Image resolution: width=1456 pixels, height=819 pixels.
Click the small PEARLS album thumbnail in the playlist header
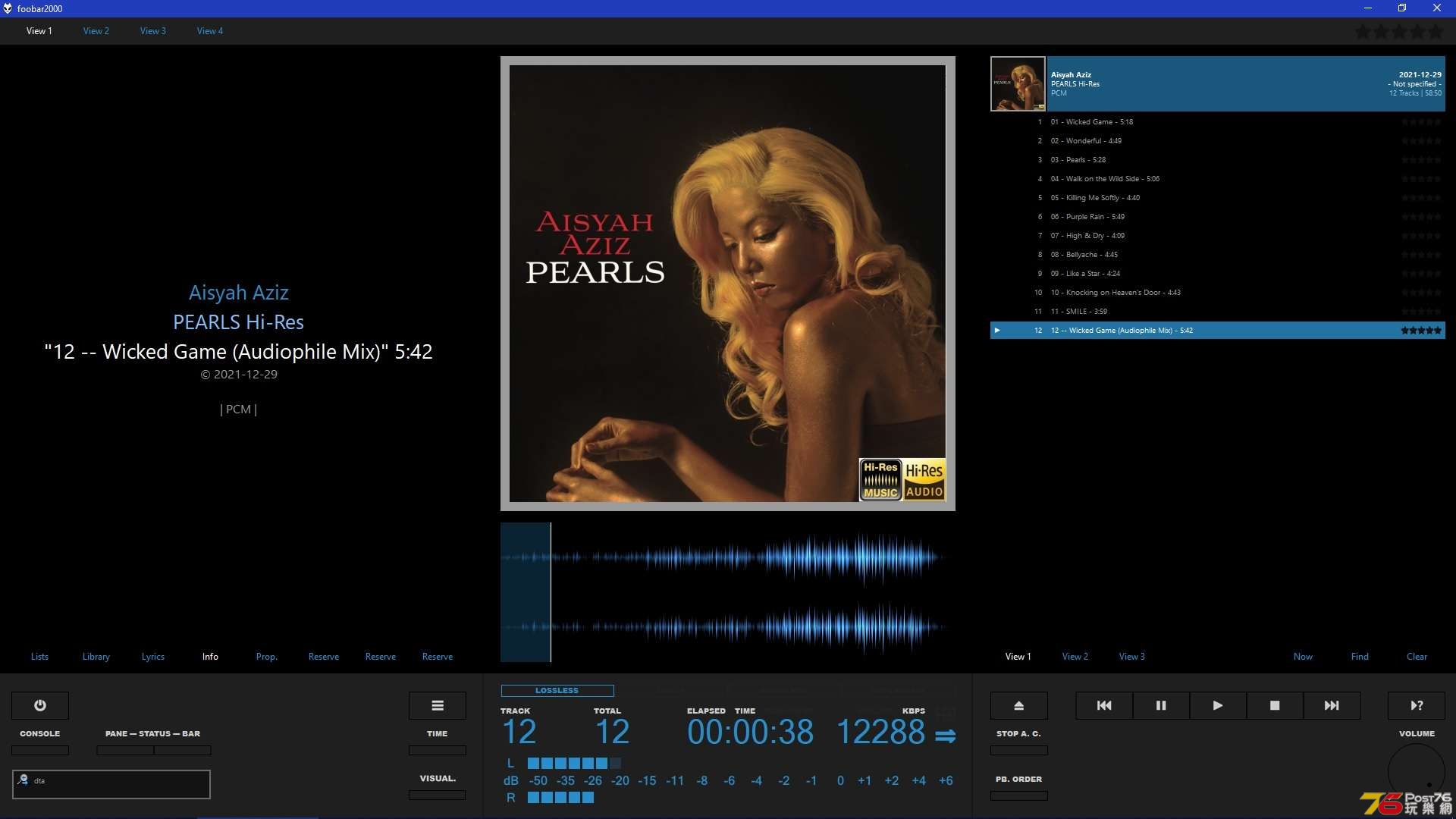coord(1018,83)
